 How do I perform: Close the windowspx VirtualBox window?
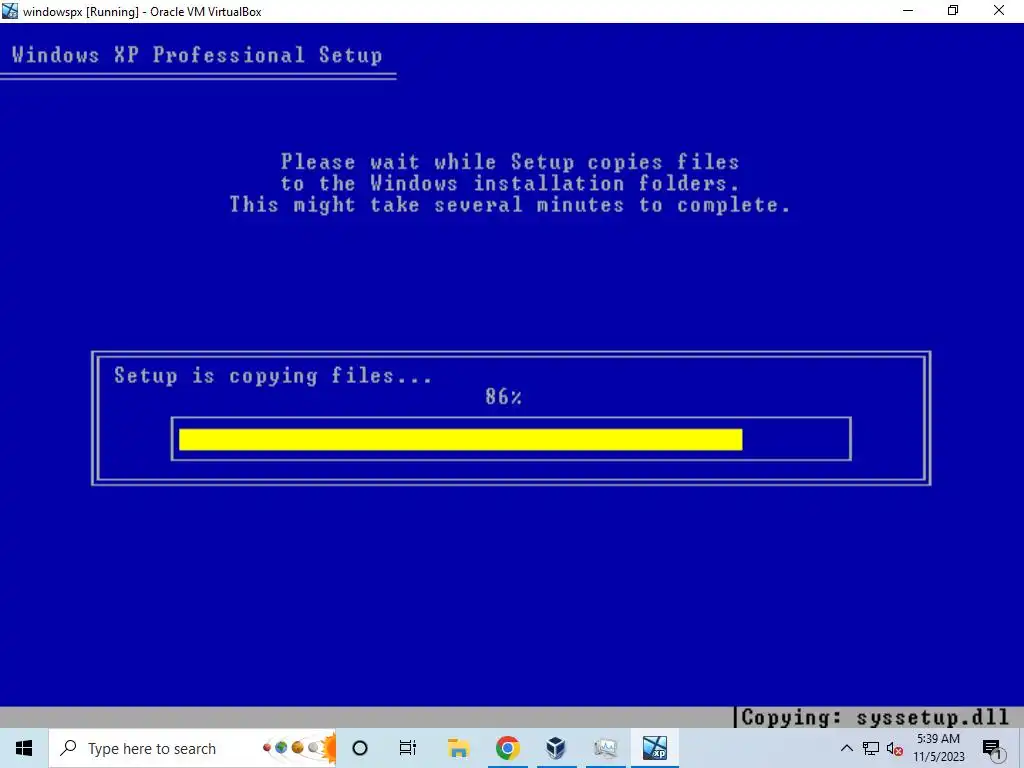(x=999, y=11)
